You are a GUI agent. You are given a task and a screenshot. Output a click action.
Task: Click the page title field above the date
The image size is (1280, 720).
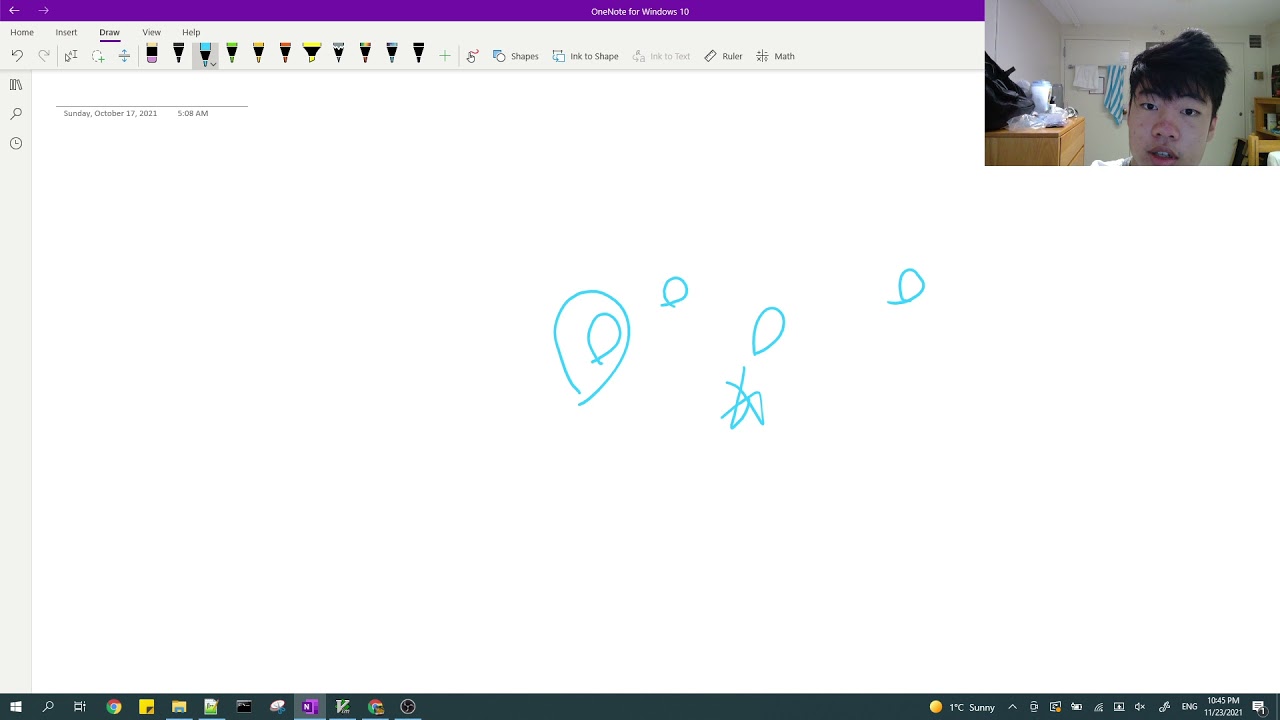152,94
